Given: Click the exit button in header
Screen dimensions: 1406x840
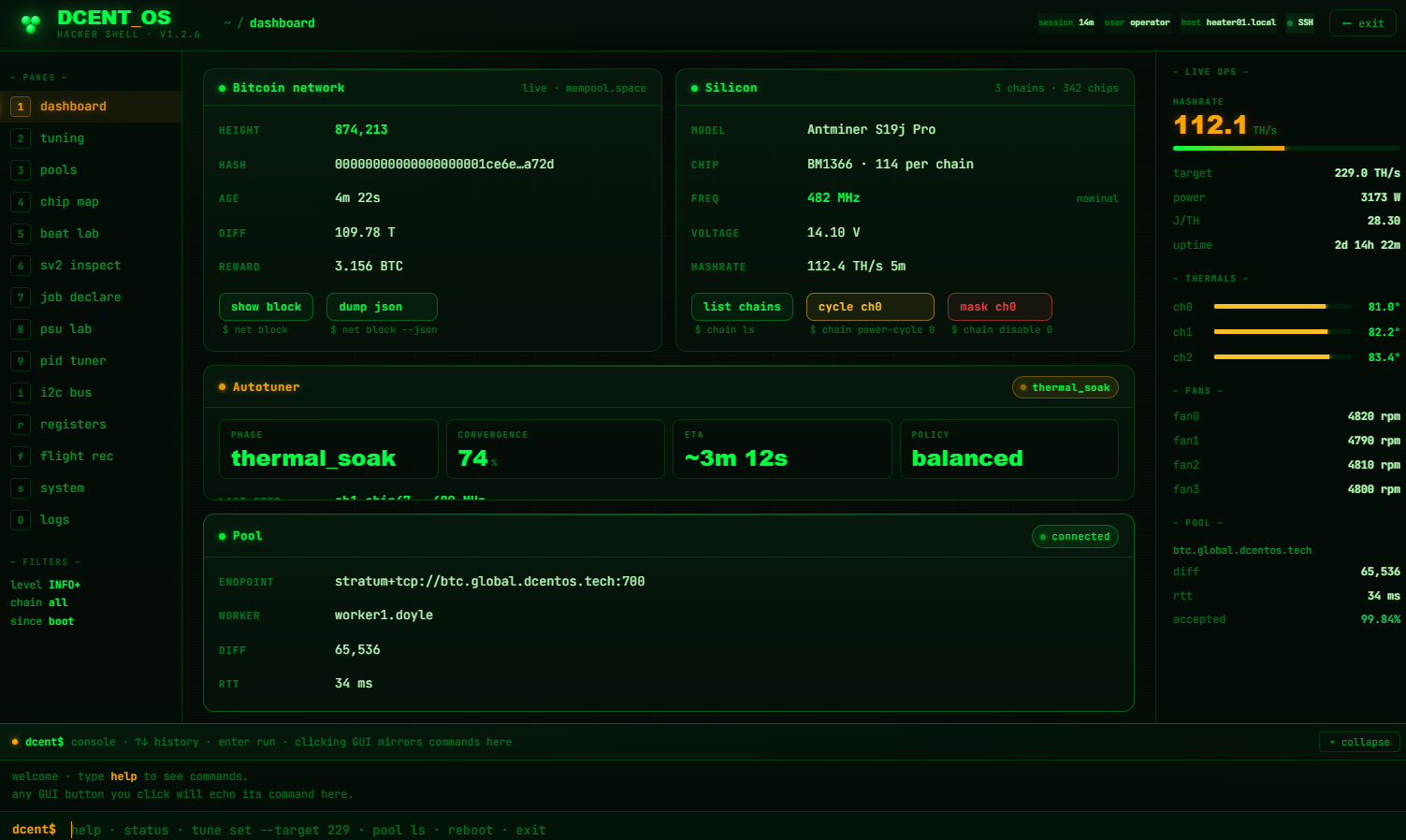Looking at the screenshot, I should [1362, 23].
